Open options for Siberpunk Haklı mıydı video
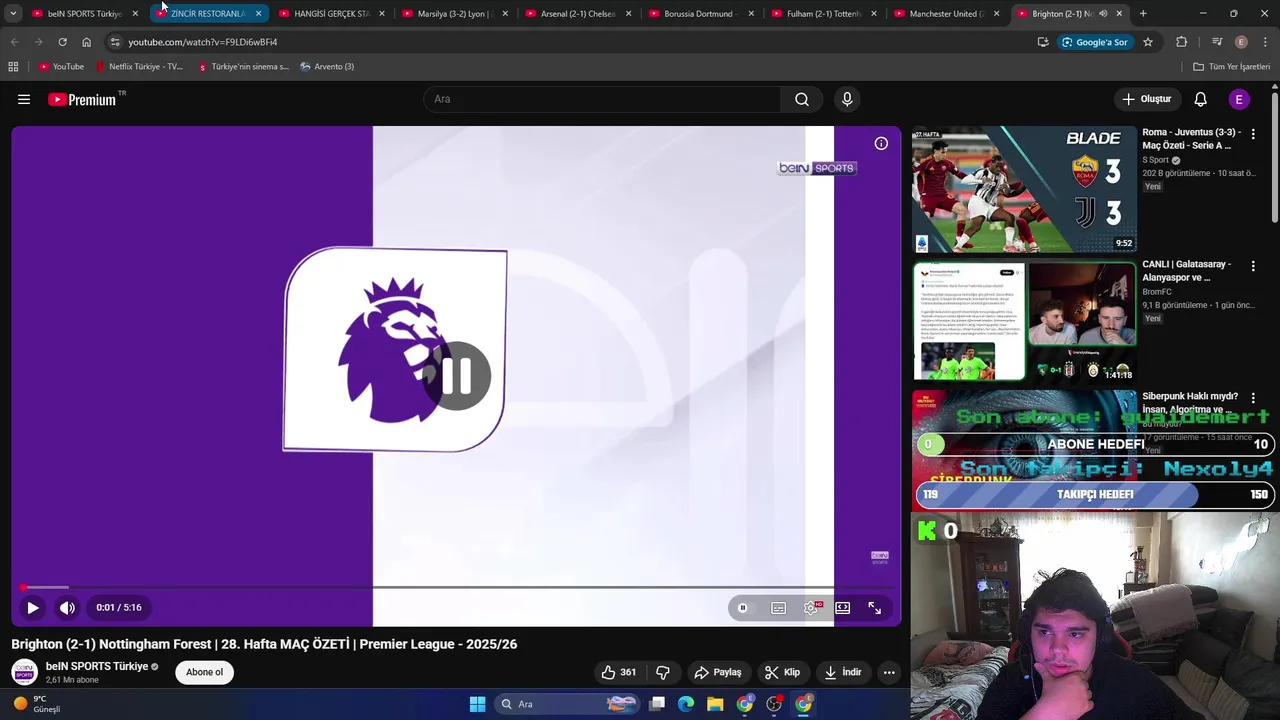This screenshot has height=720, width=1280. coord(1253,398)
